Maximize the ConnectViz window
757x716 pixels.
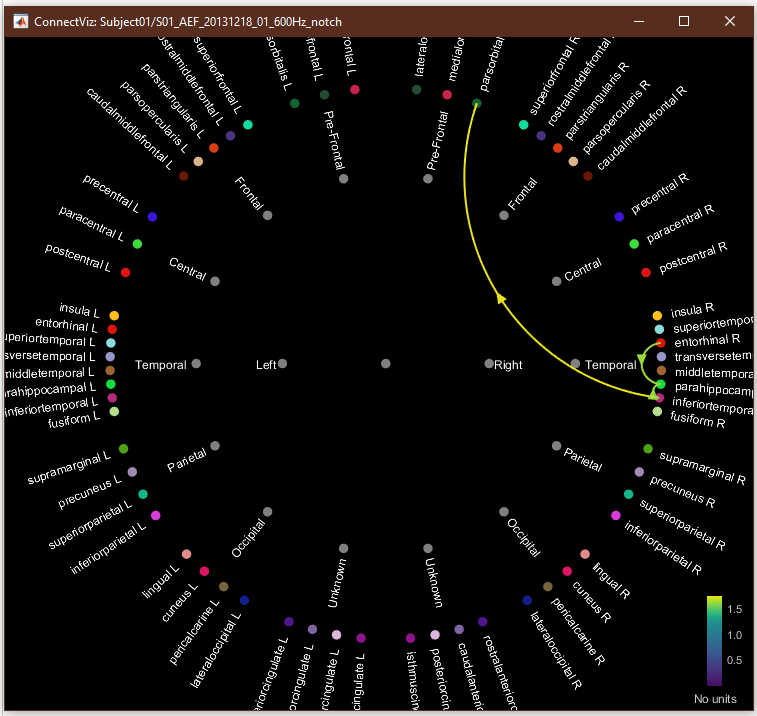(684, 21)
